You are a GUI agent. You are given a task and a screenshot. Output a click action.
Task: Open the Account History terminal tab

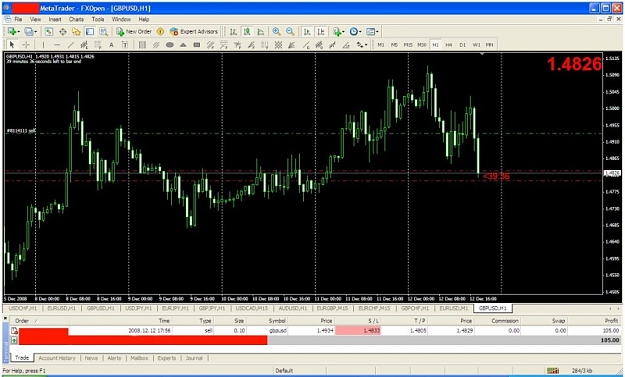57,358
